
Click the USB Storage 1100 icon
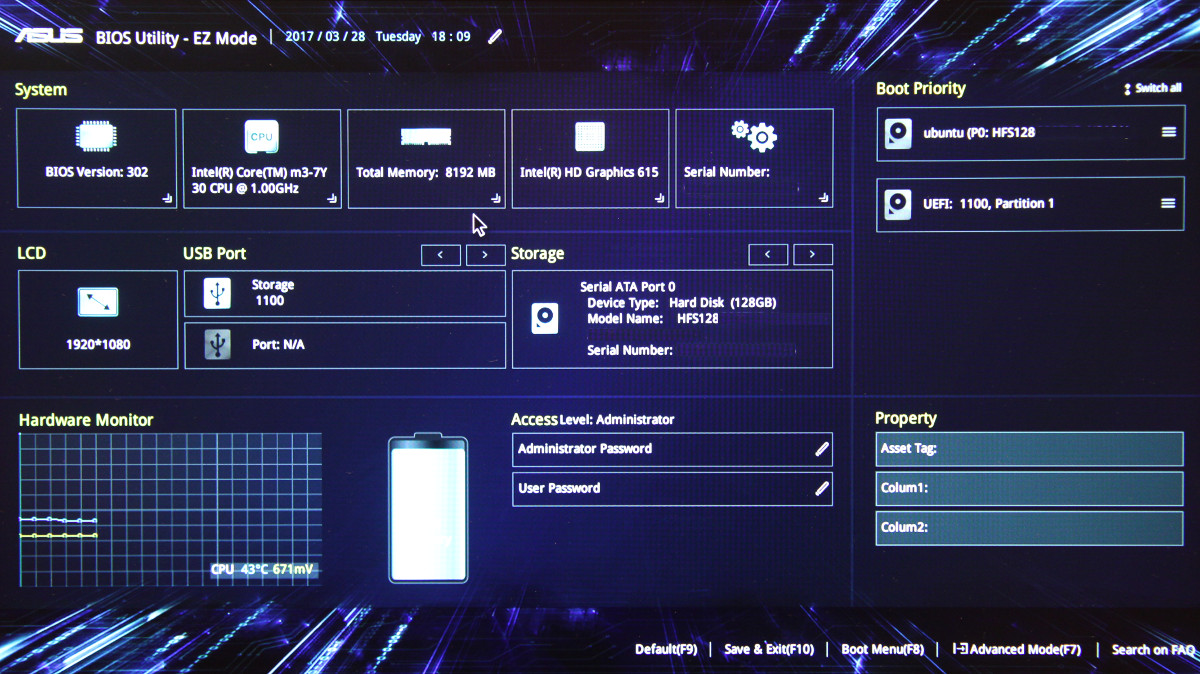pos(216,292)
